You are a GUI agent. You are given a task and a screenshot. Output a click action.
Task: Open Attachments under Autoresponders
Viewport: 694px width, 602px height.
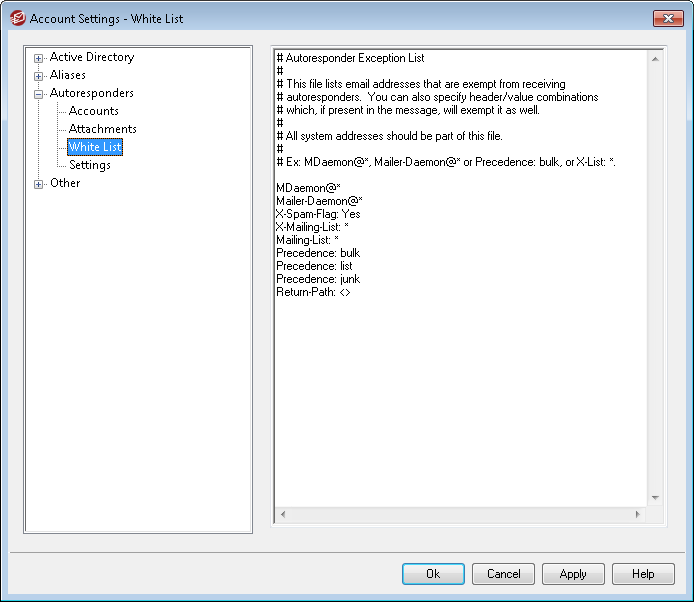(x=103, y=129)
